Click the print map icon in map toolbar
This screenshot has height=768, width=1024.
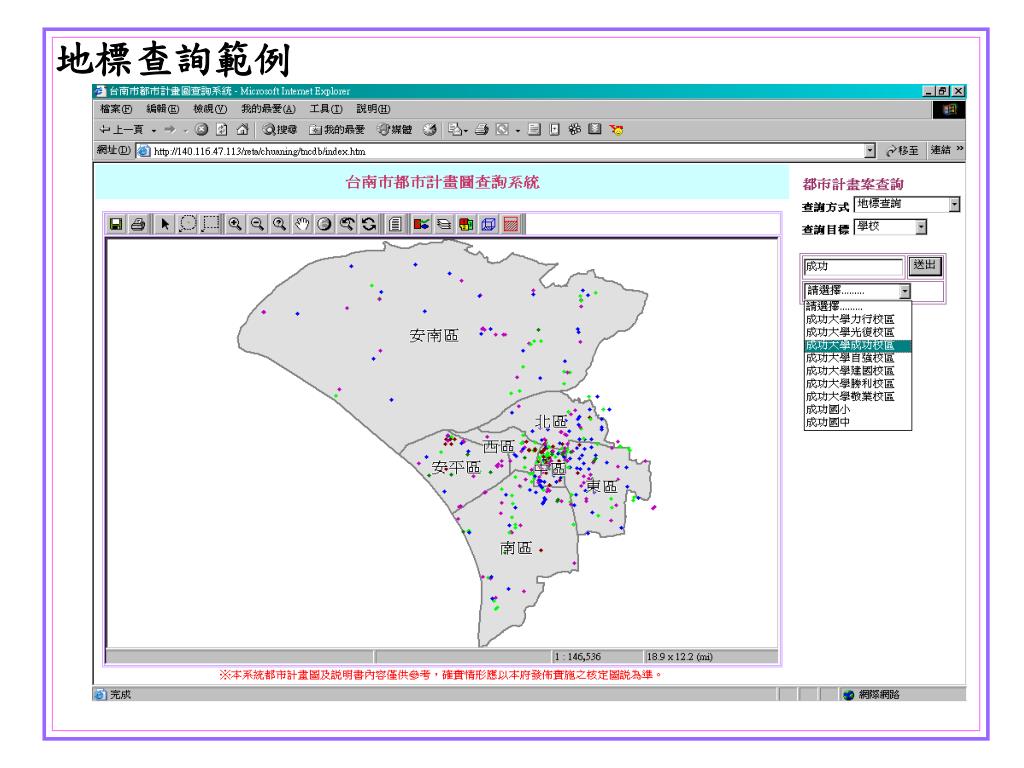point(138,225)
